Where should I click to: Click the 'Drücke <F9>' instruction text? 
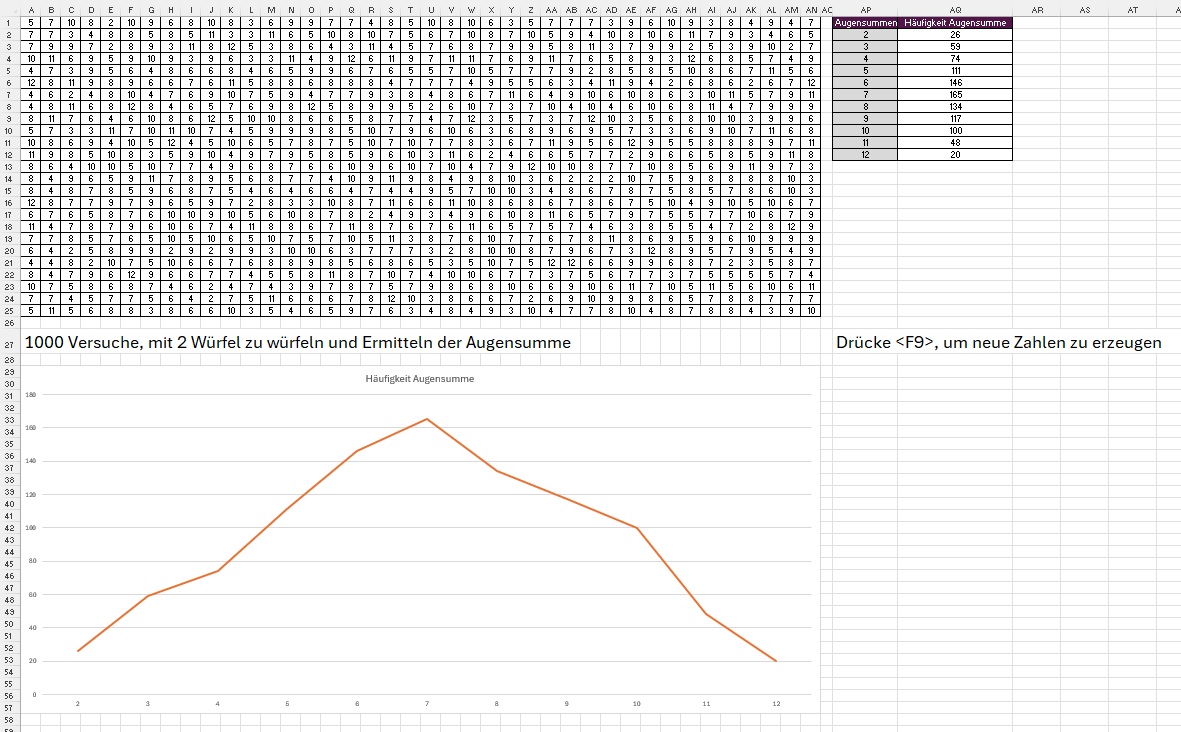coord(998,343)
